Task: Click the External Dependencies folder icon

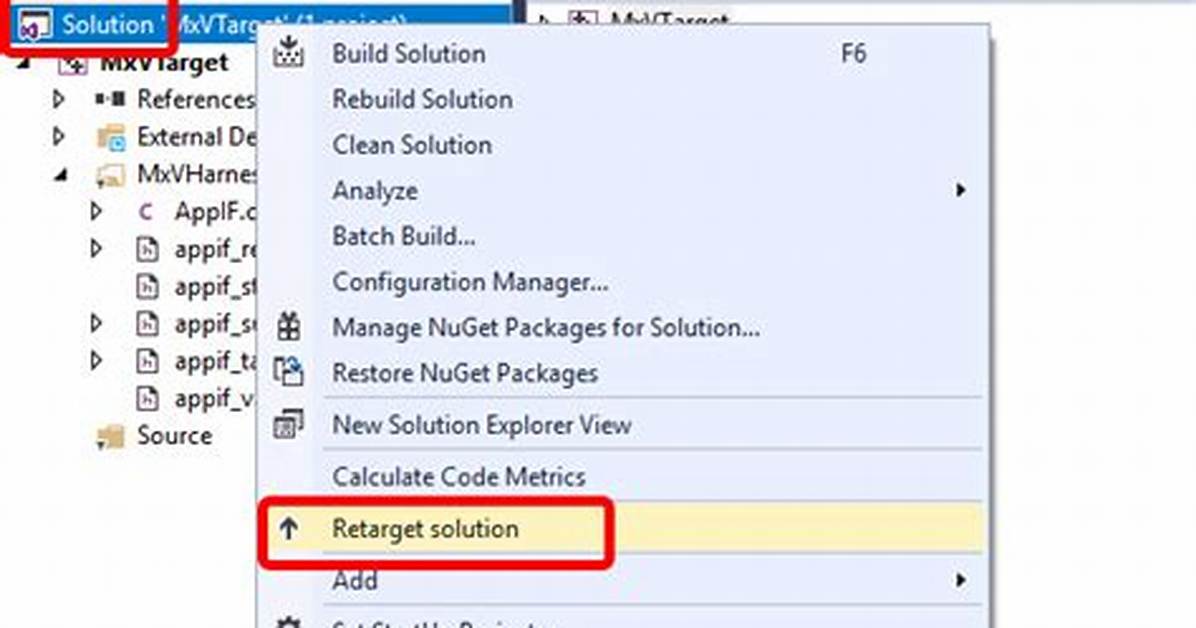Action: (111, 137)
